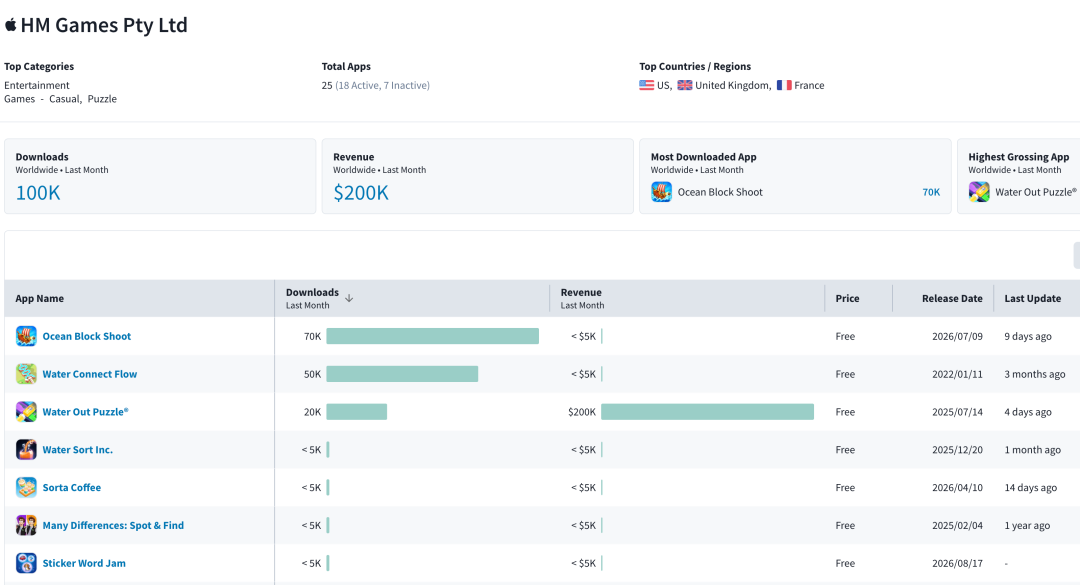Open the Ocean Block Shoot app link
1080x585 pixels.
pyautogui.click(x=87, y=336)
